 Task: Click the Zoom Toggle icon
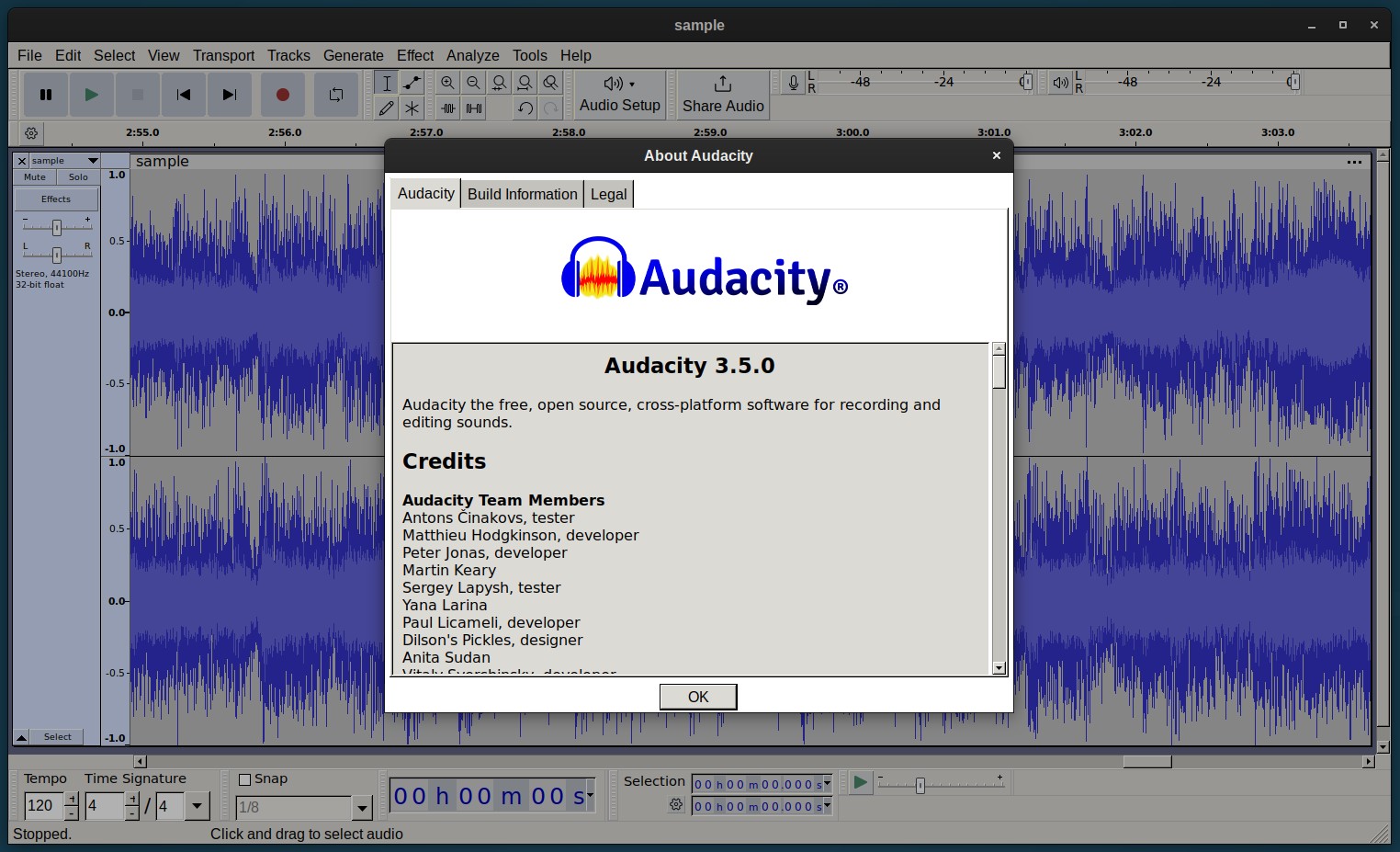pyautogui.click(x=550, y=83)
